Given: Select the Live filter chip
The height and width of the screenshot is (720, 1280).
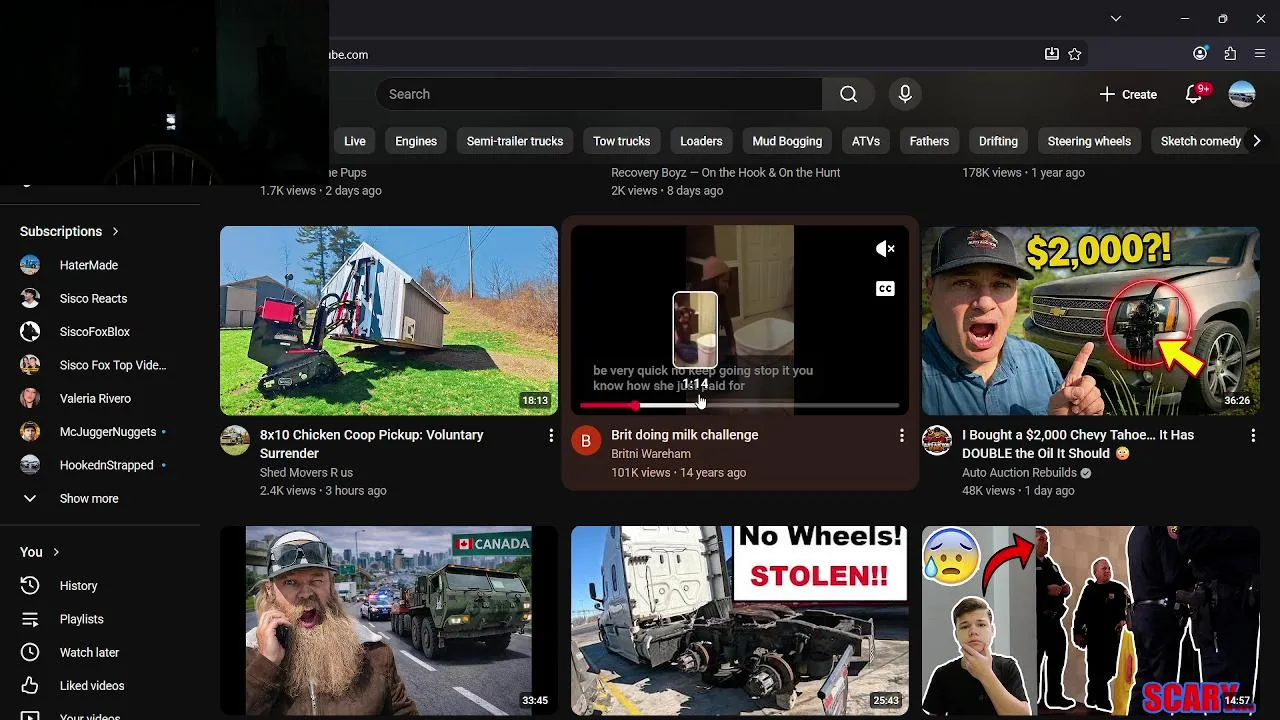Looking at the screenshot, I should (355, 141).
